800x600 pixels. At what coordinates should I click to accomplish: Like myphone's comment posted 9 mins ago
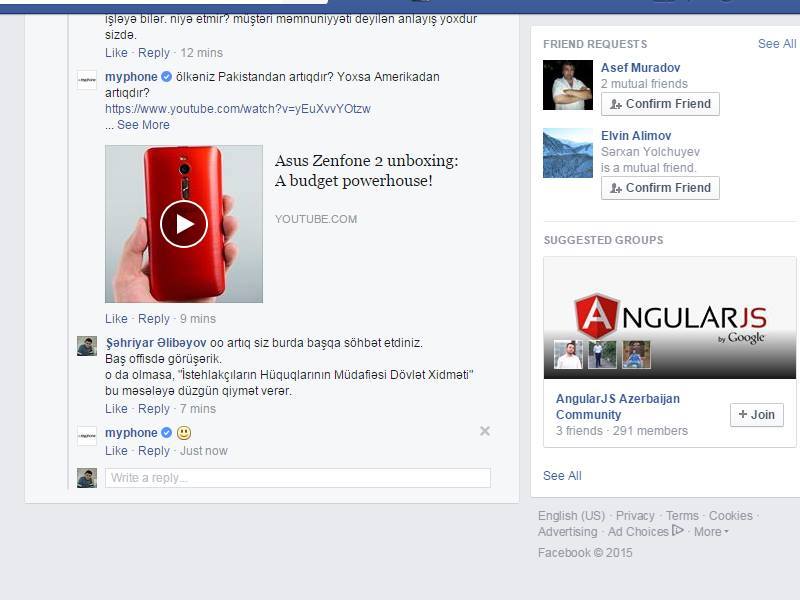(116, 319)
